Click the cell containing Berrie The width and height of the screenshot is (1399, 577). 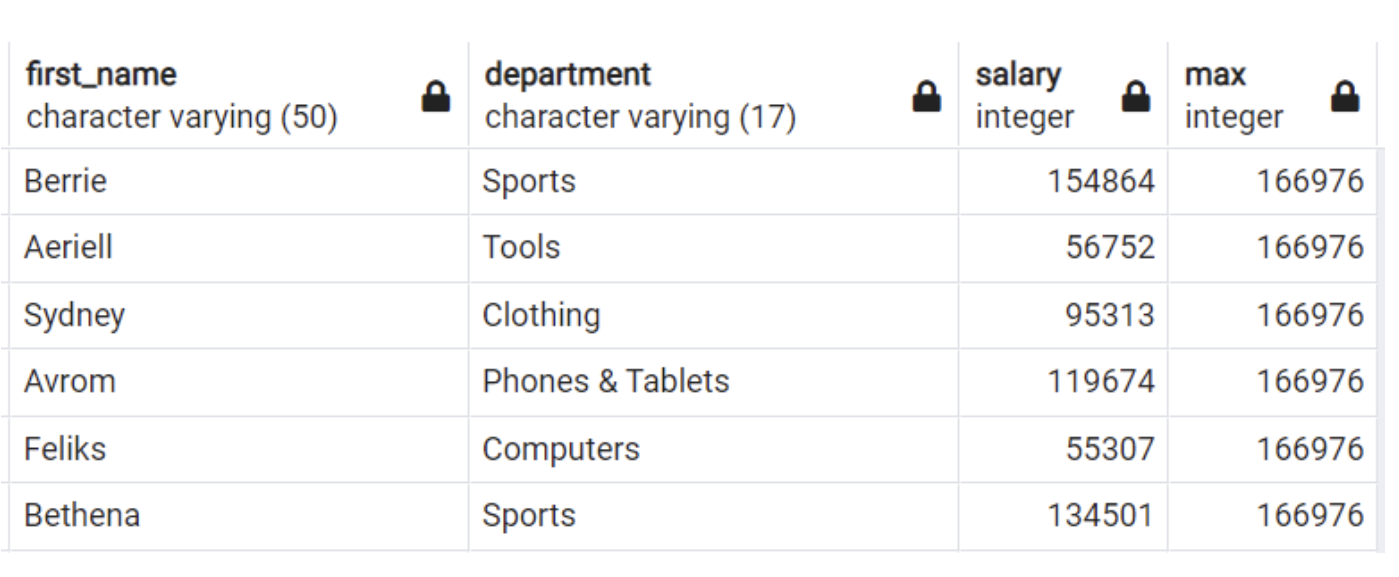point(66,181)
